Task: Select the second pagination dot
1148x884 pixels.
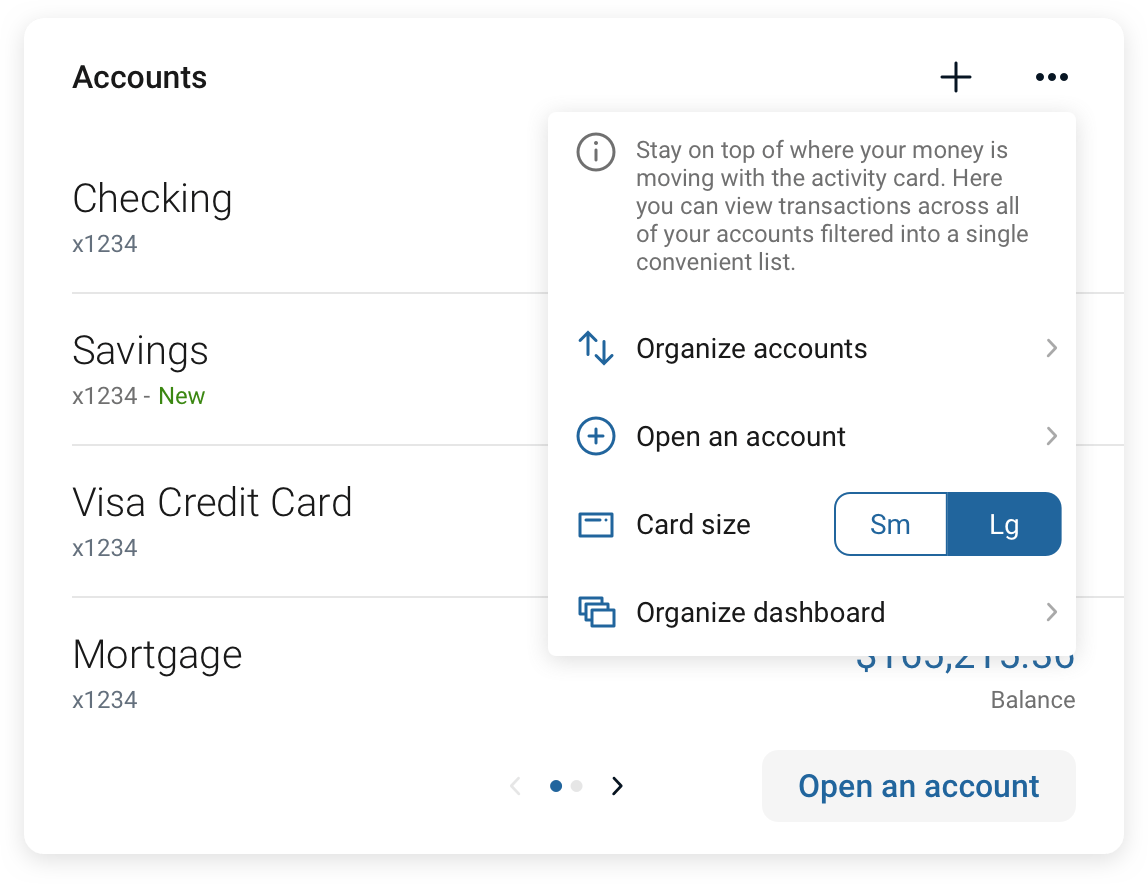Action: (577, 786)
